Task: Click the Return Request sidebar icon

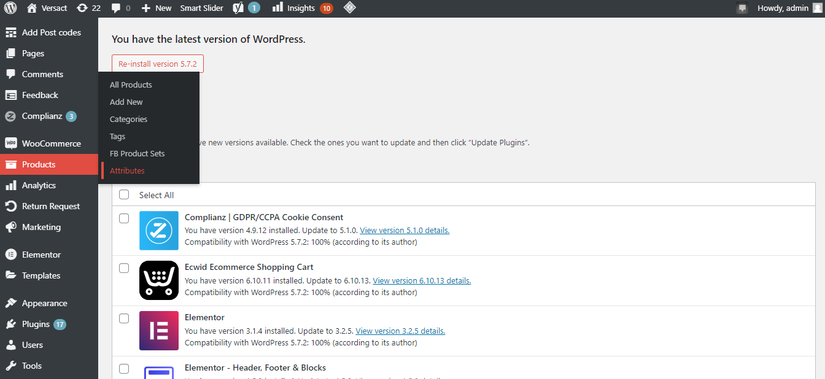Action: point(11,206)
